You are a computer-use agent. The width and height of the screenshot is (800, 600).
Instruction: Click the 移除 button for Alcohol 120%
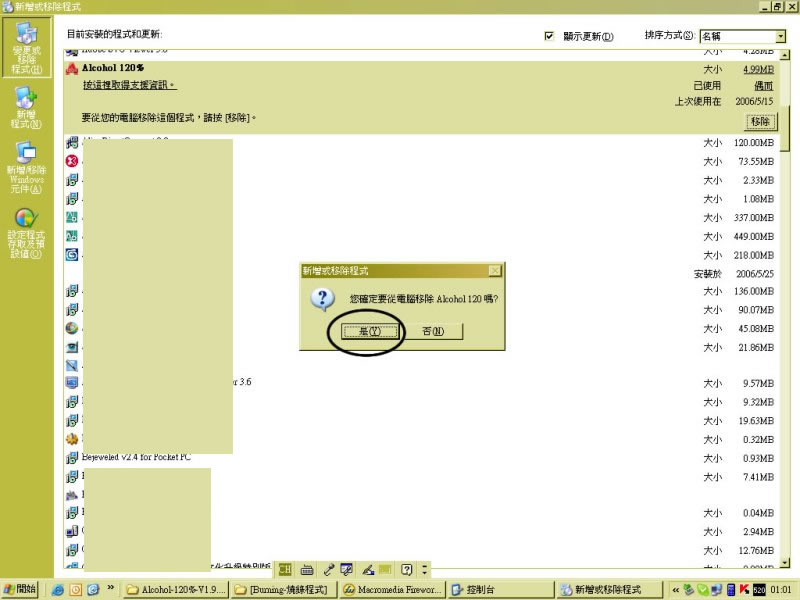coord(760,121)
